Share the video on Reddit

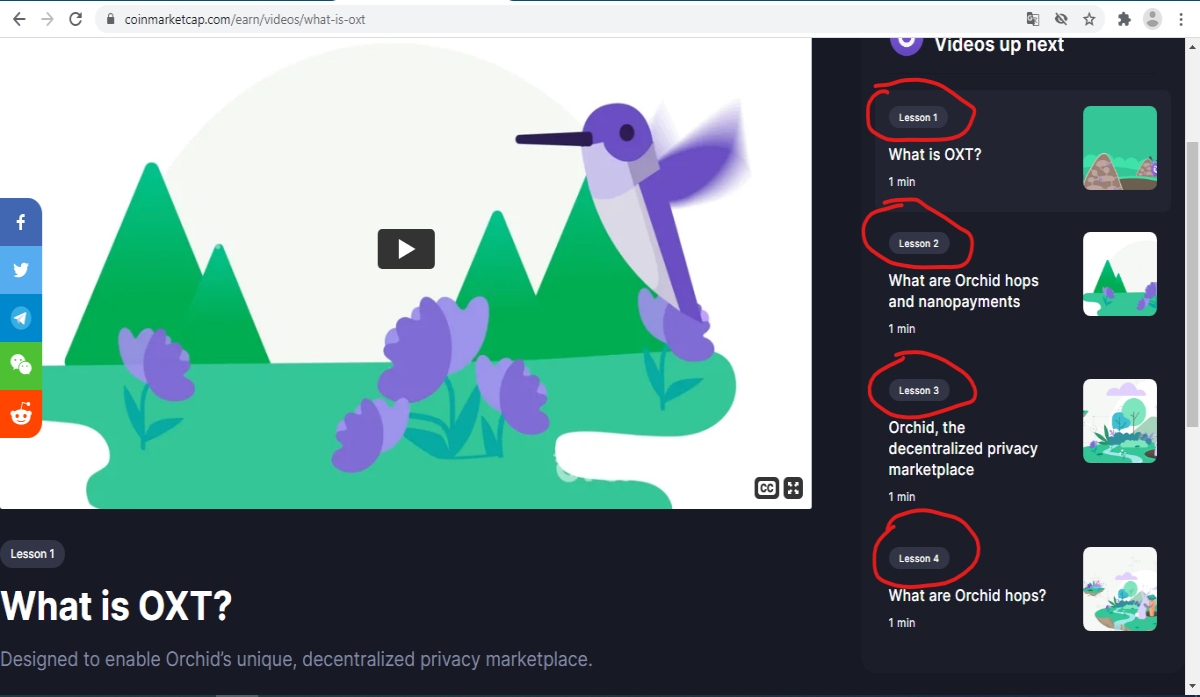[21, 414]
